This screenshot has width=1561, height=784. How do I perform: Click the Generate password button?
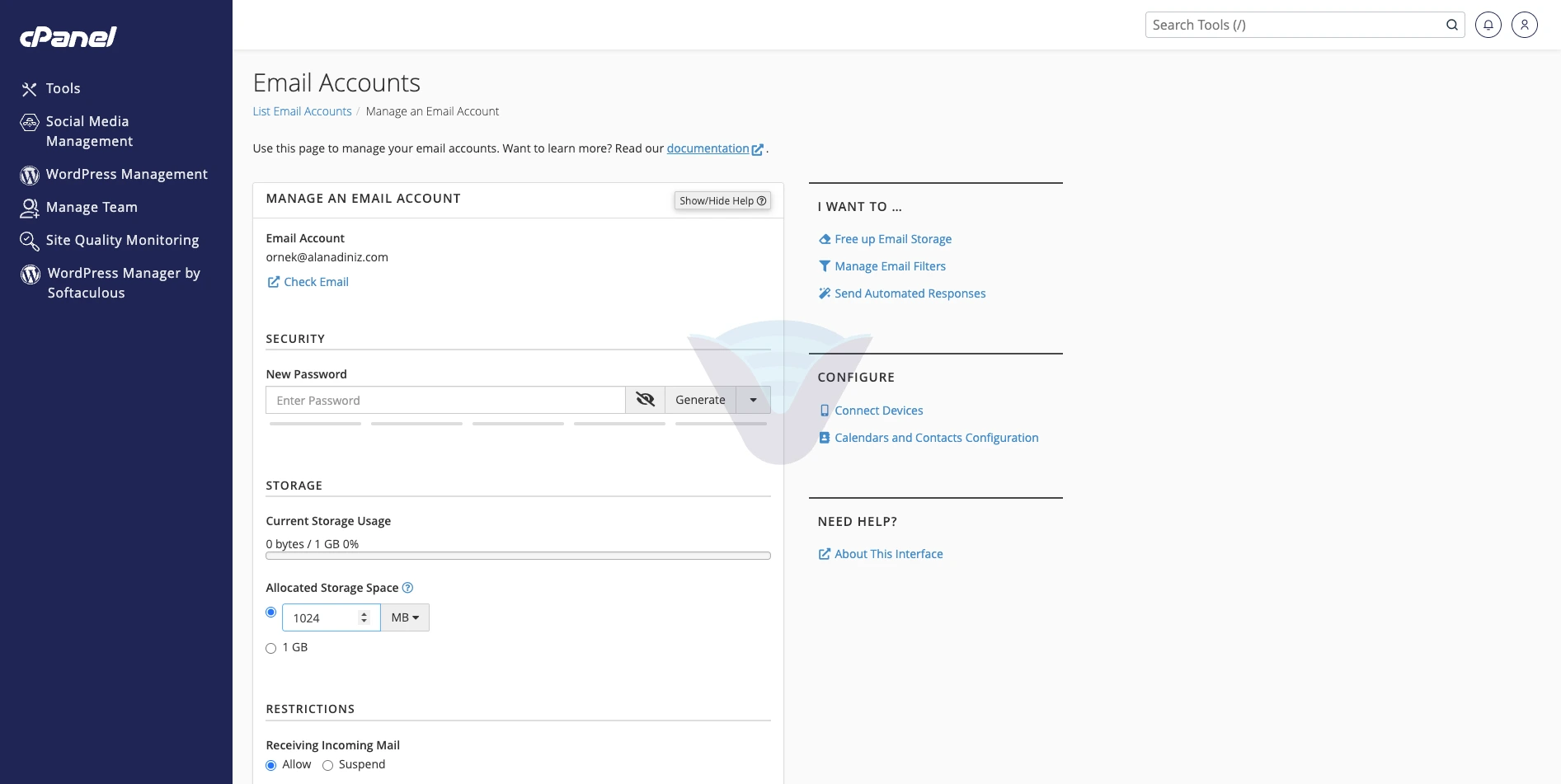[x=700, y=400]
